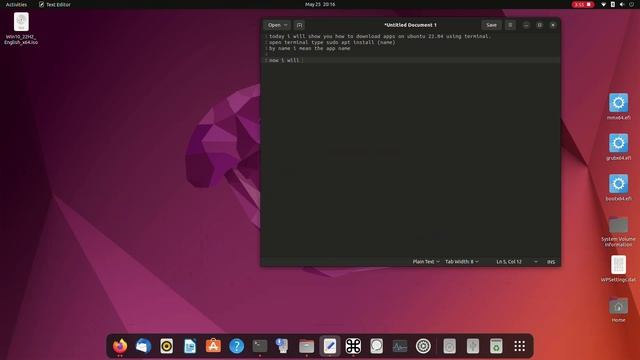Open the file via the Open button
This screenshot has height=360, width=640.
click(274, 25)
